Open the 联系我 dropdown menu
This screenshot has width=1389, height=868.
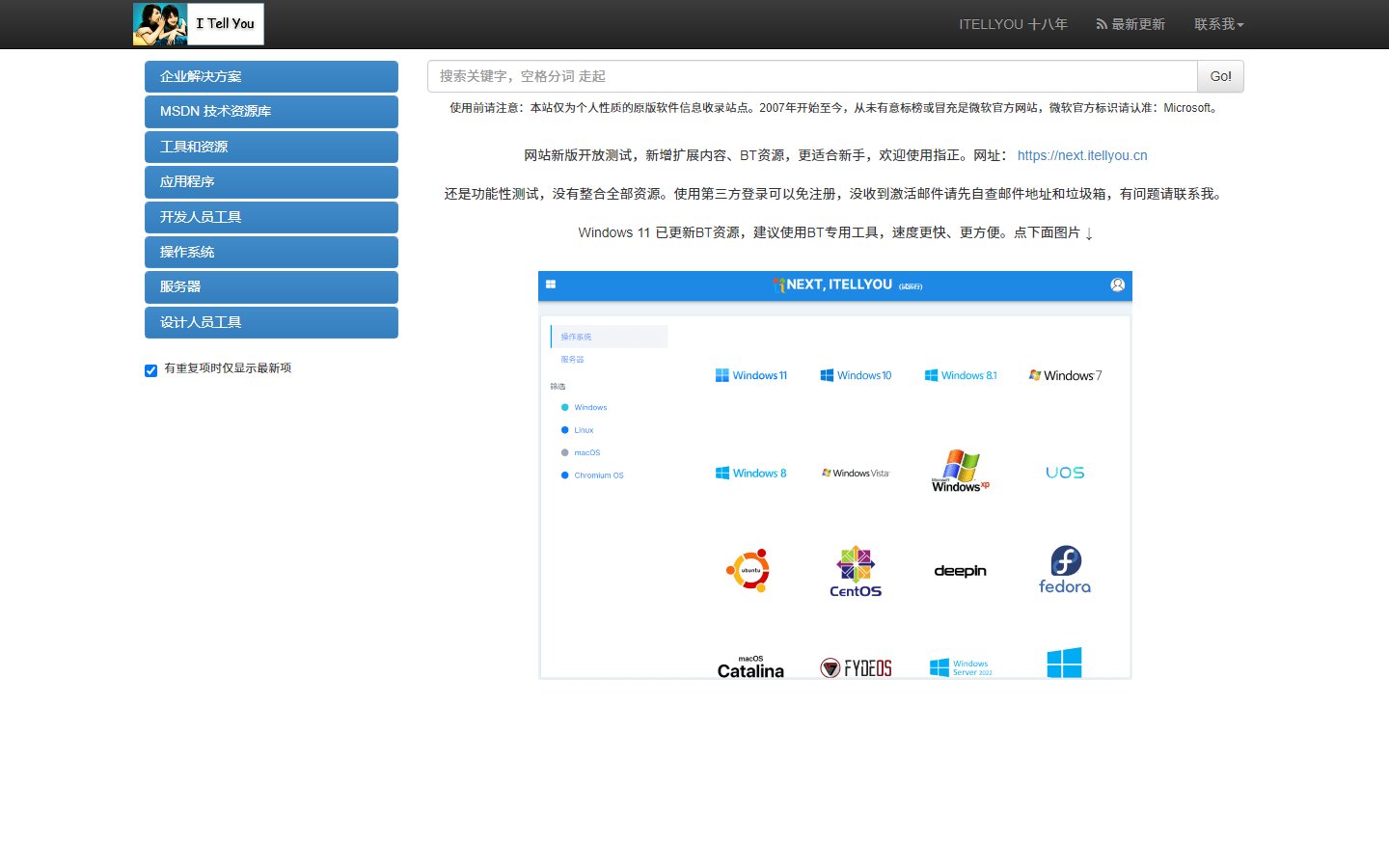[x=1219, y=24]
